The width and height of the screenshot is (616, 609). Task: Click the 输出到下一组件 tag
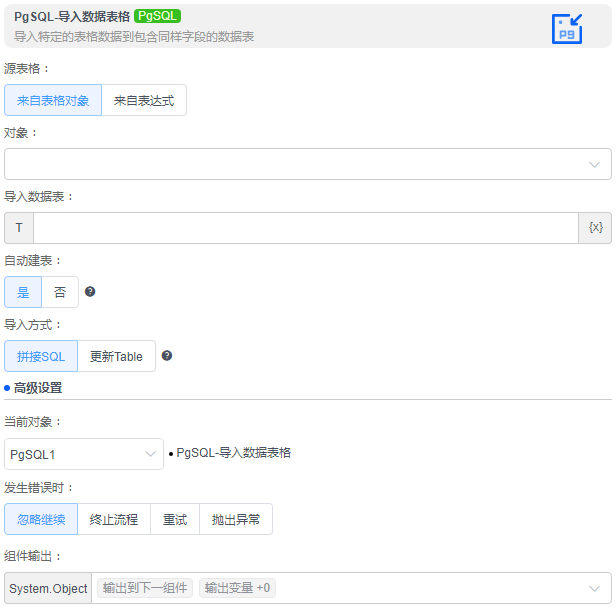pos(145,588)
